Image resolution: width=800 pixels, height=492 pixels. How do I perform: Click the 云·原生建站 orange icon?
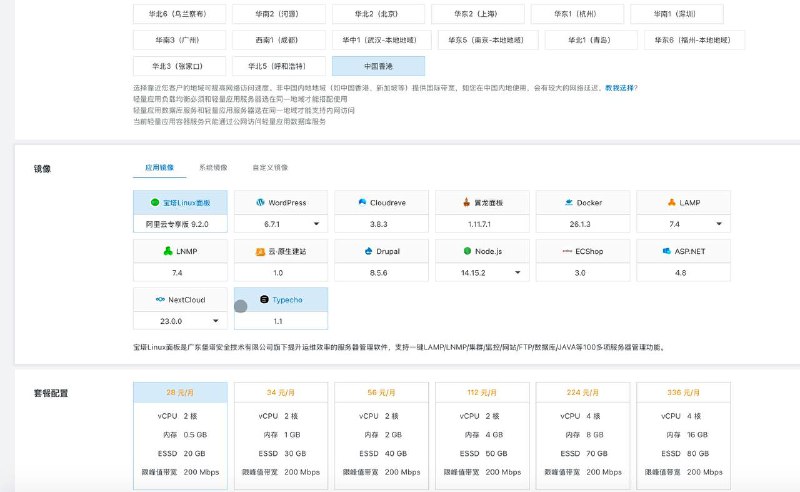260,252
